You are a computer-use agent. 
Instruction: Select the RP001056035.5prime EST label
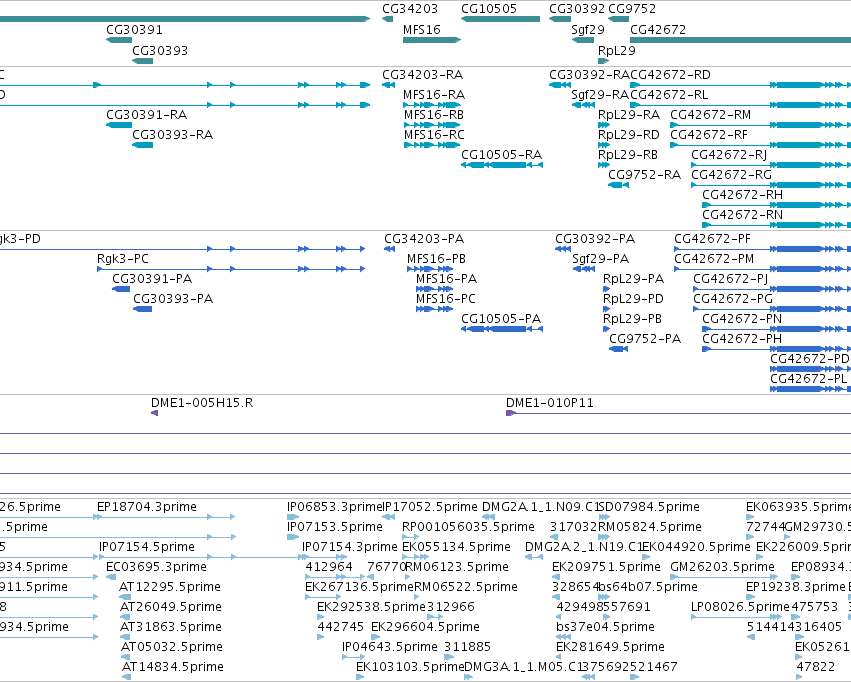pos(468,527)
